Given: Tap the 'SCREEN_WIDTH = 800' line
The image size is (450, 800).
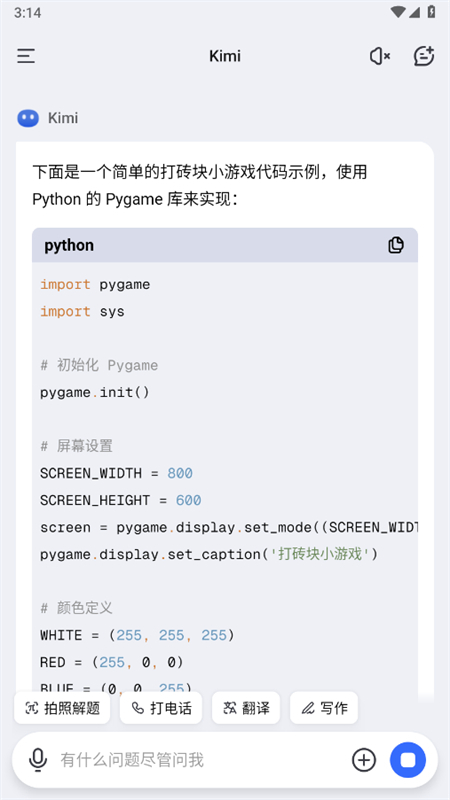Looking at the screenshot, I should pos(116,473).
